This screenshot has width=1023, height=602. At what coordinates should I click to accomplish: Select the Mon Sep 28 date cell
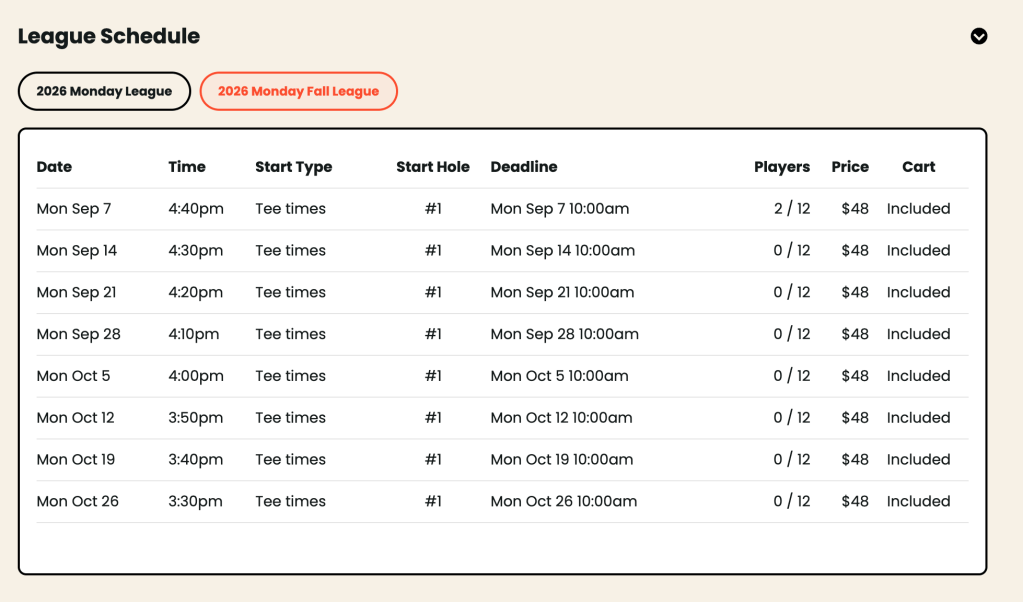pyautogui.click(x=78, y=334)
